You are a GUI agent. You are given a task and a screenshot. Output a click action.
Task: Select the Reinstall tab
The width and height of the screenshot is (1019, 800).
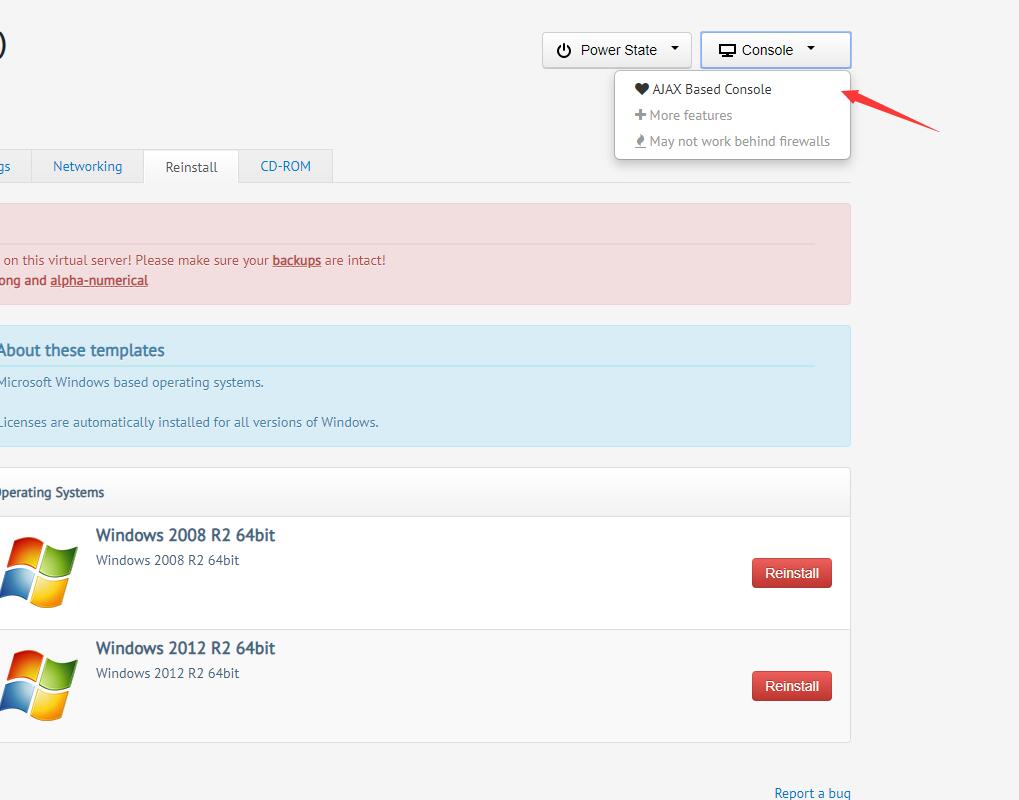(x=191, y=167)
